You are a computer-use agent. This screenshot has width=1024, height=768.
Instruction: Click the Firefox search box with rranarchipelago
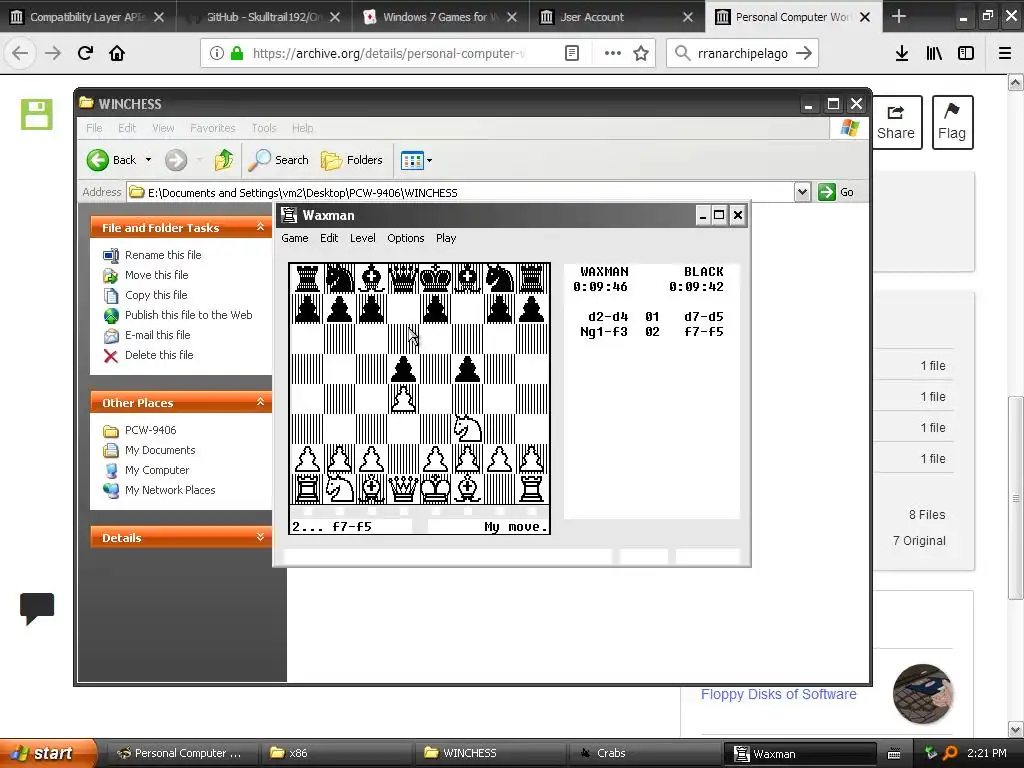coord(743,54)
